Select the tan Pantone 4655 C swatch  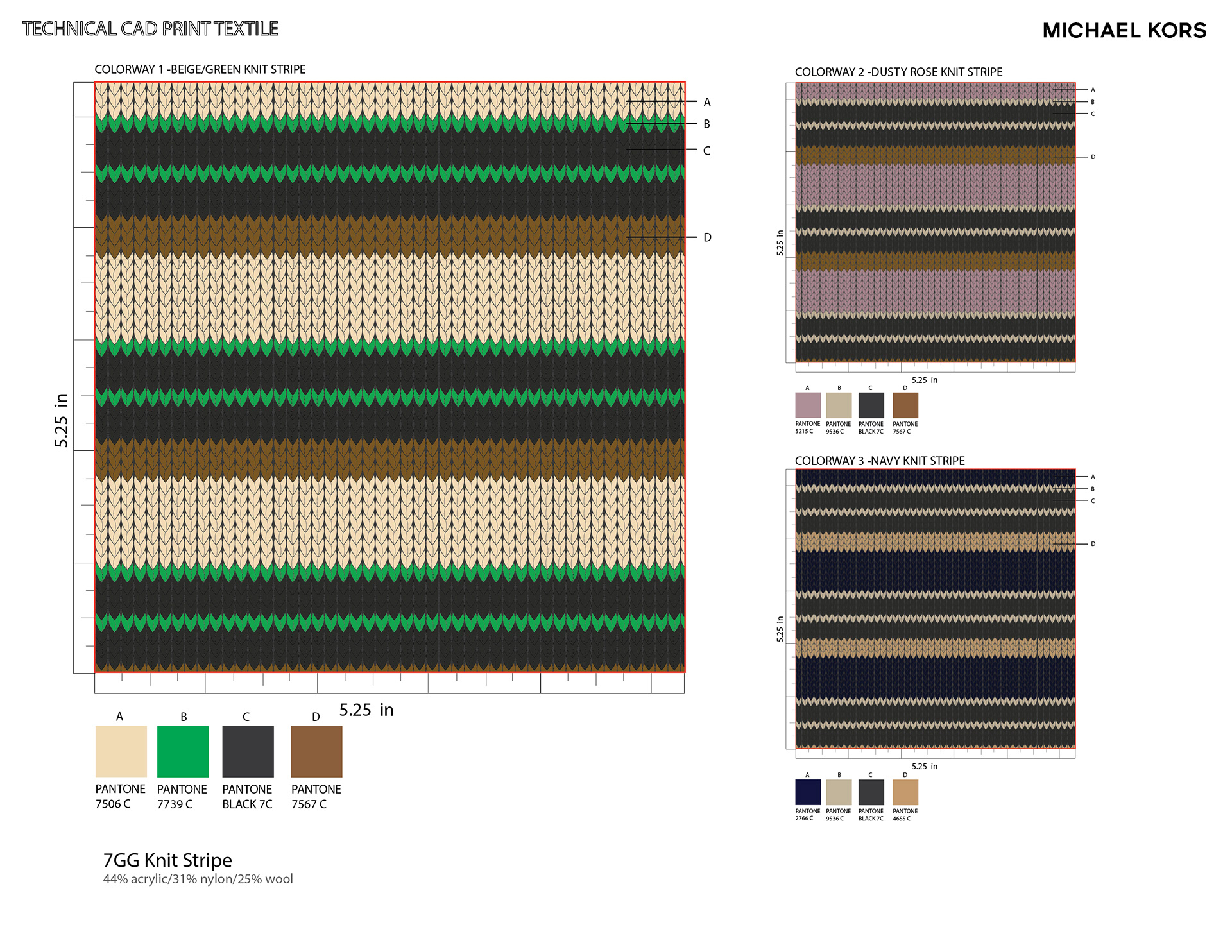905,792
